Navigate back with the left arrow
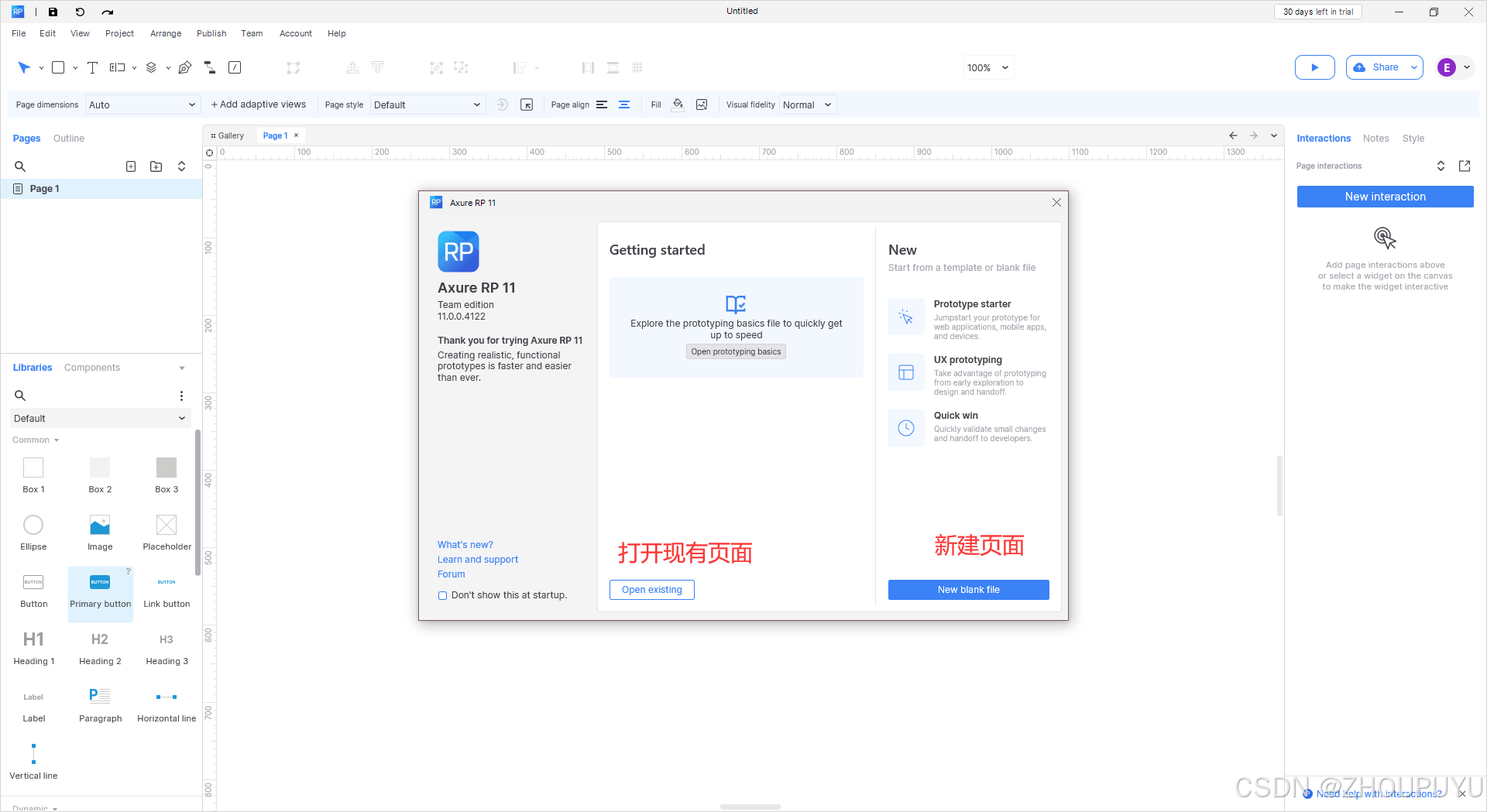Screen dimensions: 1487x812 [1233, 135]
